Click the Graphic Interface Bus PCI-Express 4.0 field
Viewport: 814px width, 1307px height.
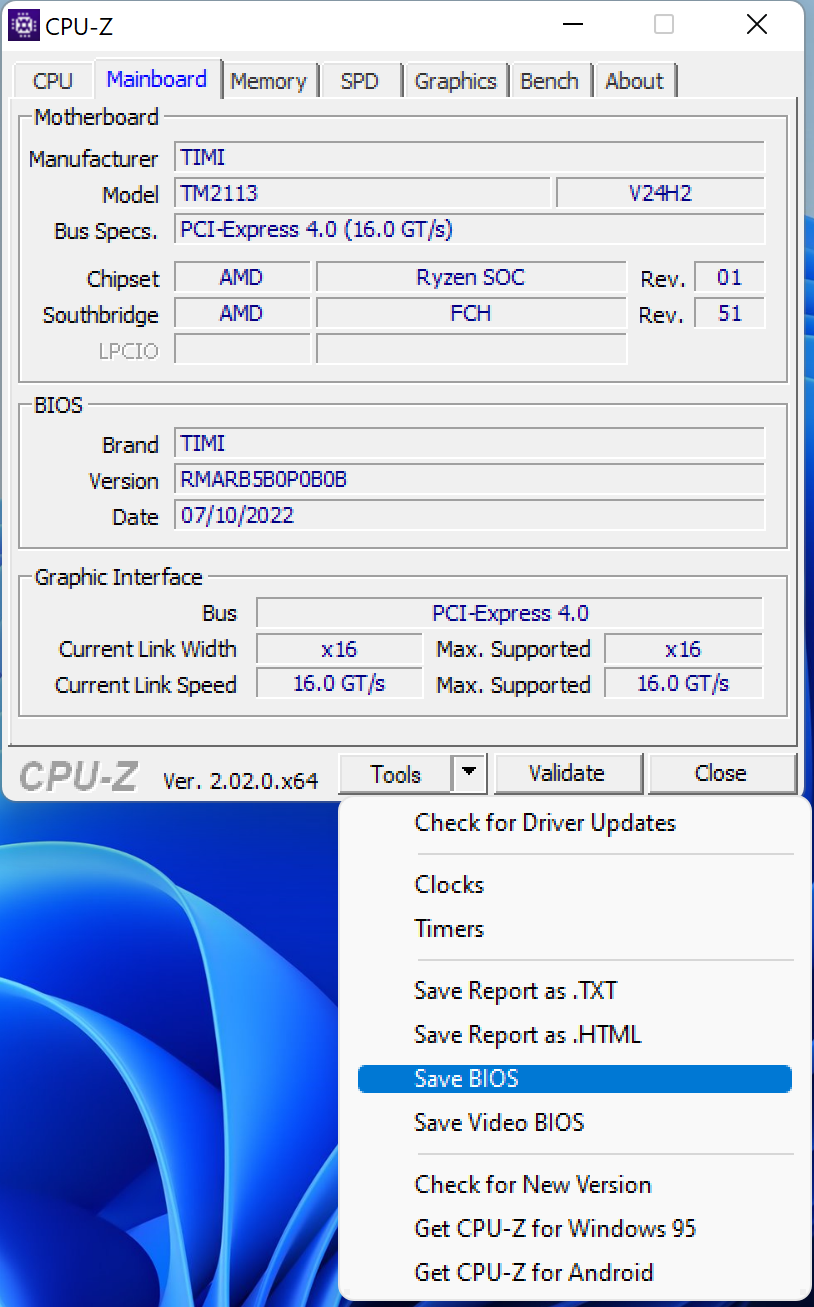click(x=510, y=613)
